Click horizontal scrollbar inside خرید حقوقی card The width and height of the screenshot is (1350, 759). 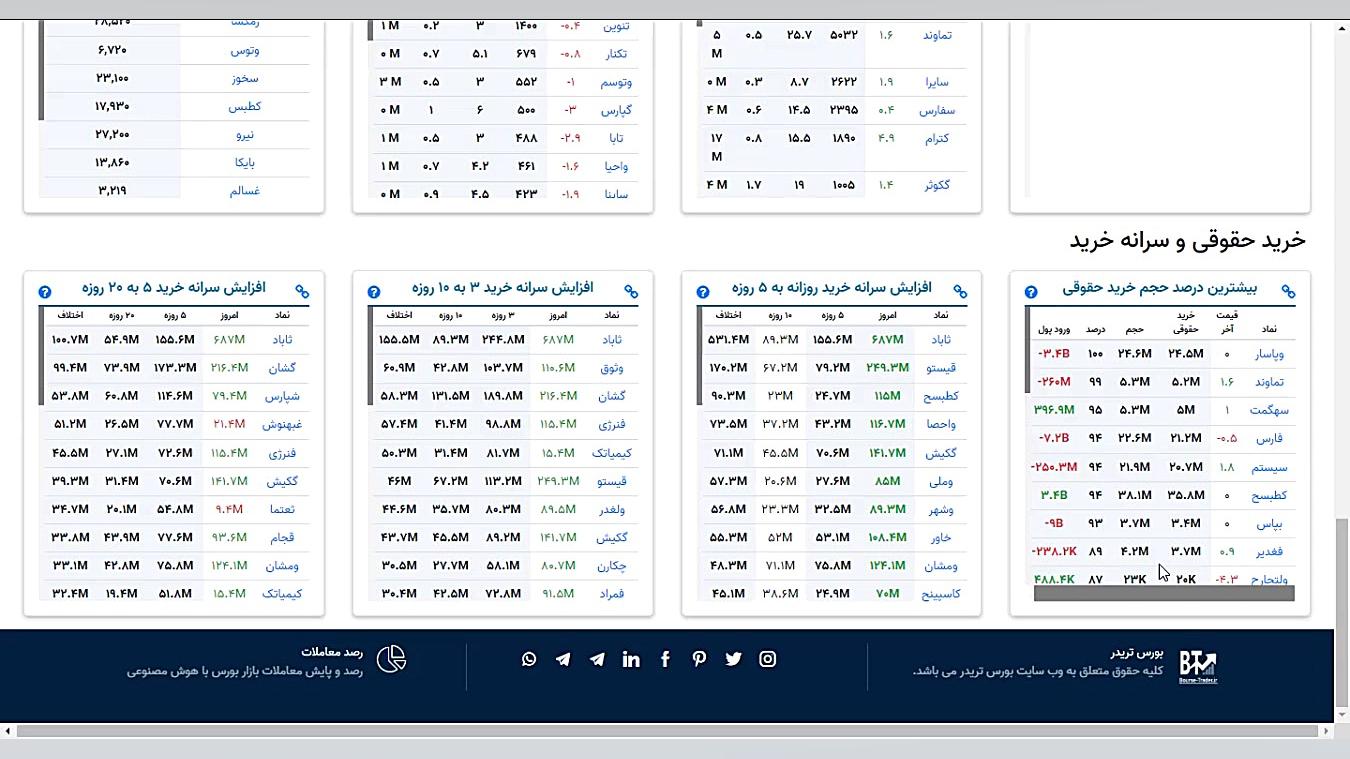point(1164,594)
